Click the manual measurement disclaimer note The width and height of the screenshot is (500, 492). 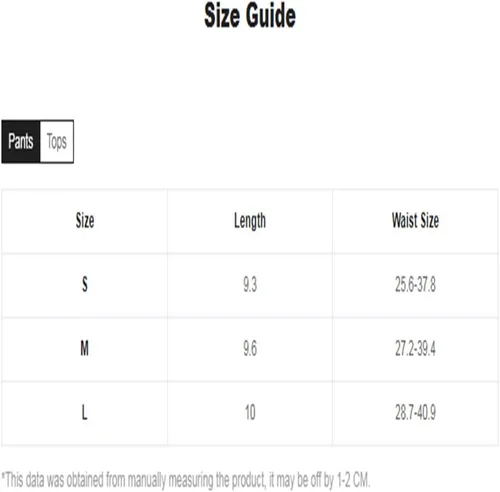pyautogui.click(x=186, y=480)
